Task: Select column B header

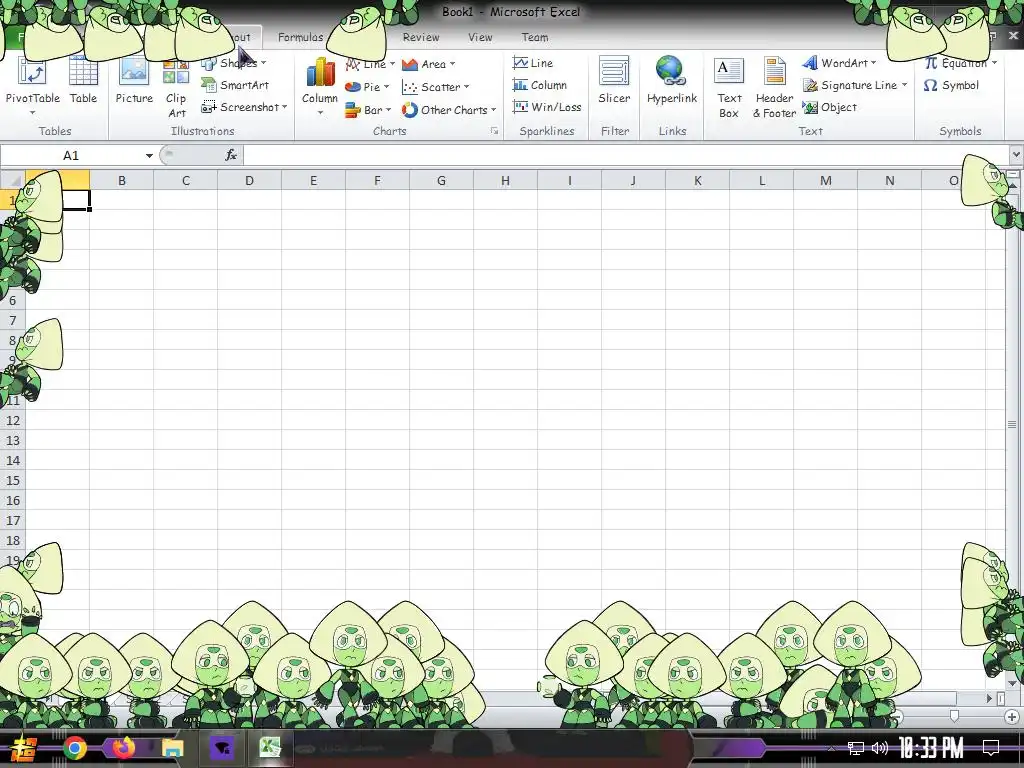Action: coord(121,180)
